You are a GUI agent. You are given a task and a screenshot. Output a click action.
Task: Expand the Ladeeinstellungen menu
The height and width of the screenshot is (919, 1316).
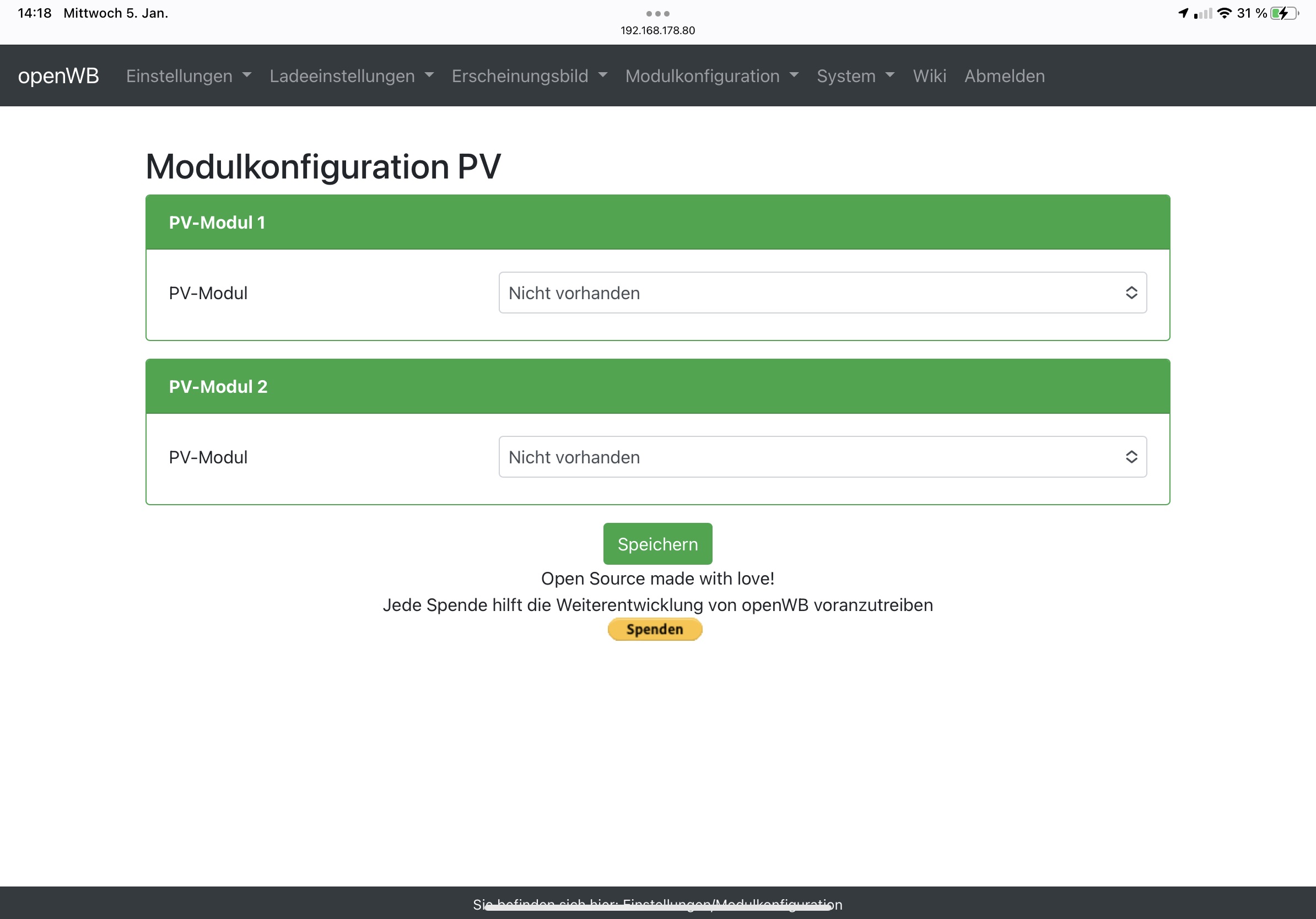point(351,75)
